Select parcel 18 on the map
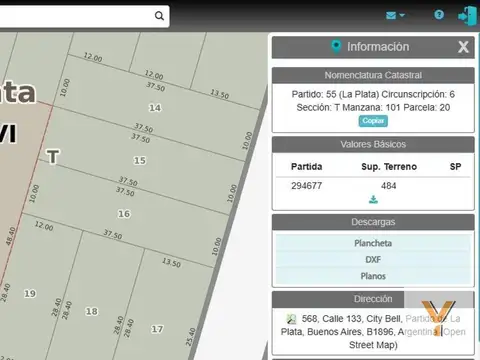Viewport: 480px width, 360px height. click(92, 311)
